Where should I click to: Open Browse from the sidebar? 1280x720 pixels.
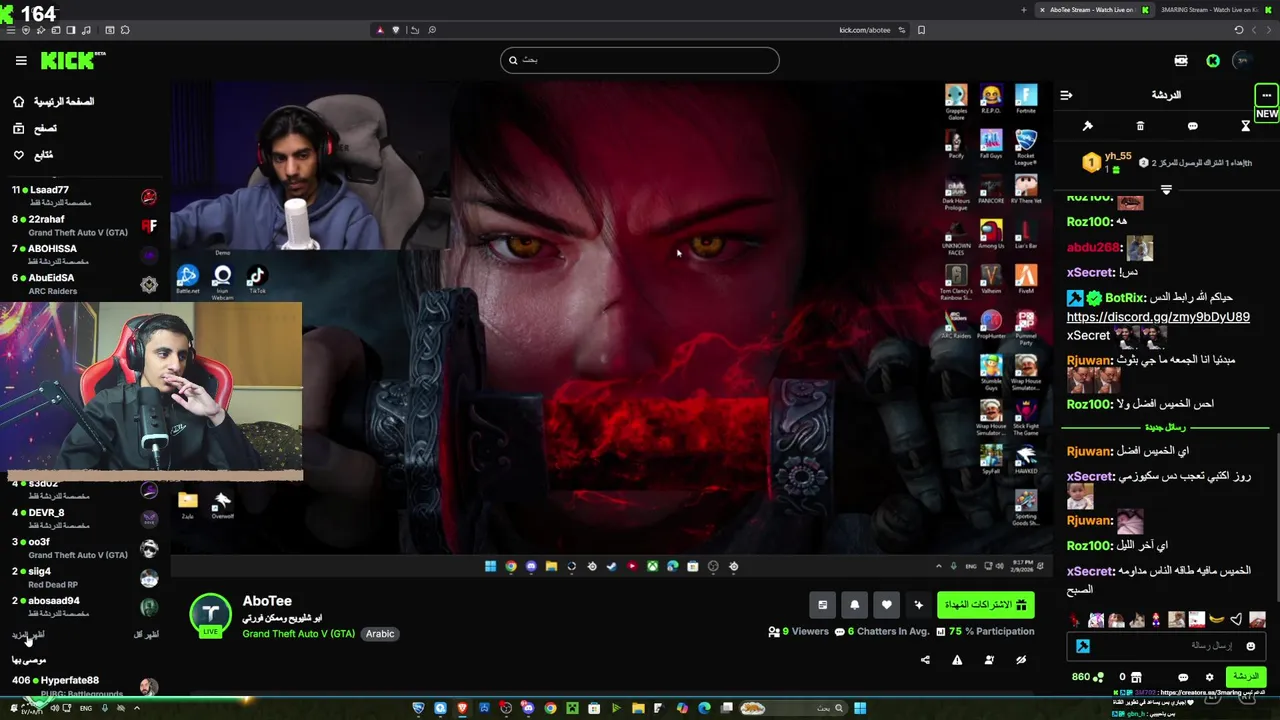(35, 128)
